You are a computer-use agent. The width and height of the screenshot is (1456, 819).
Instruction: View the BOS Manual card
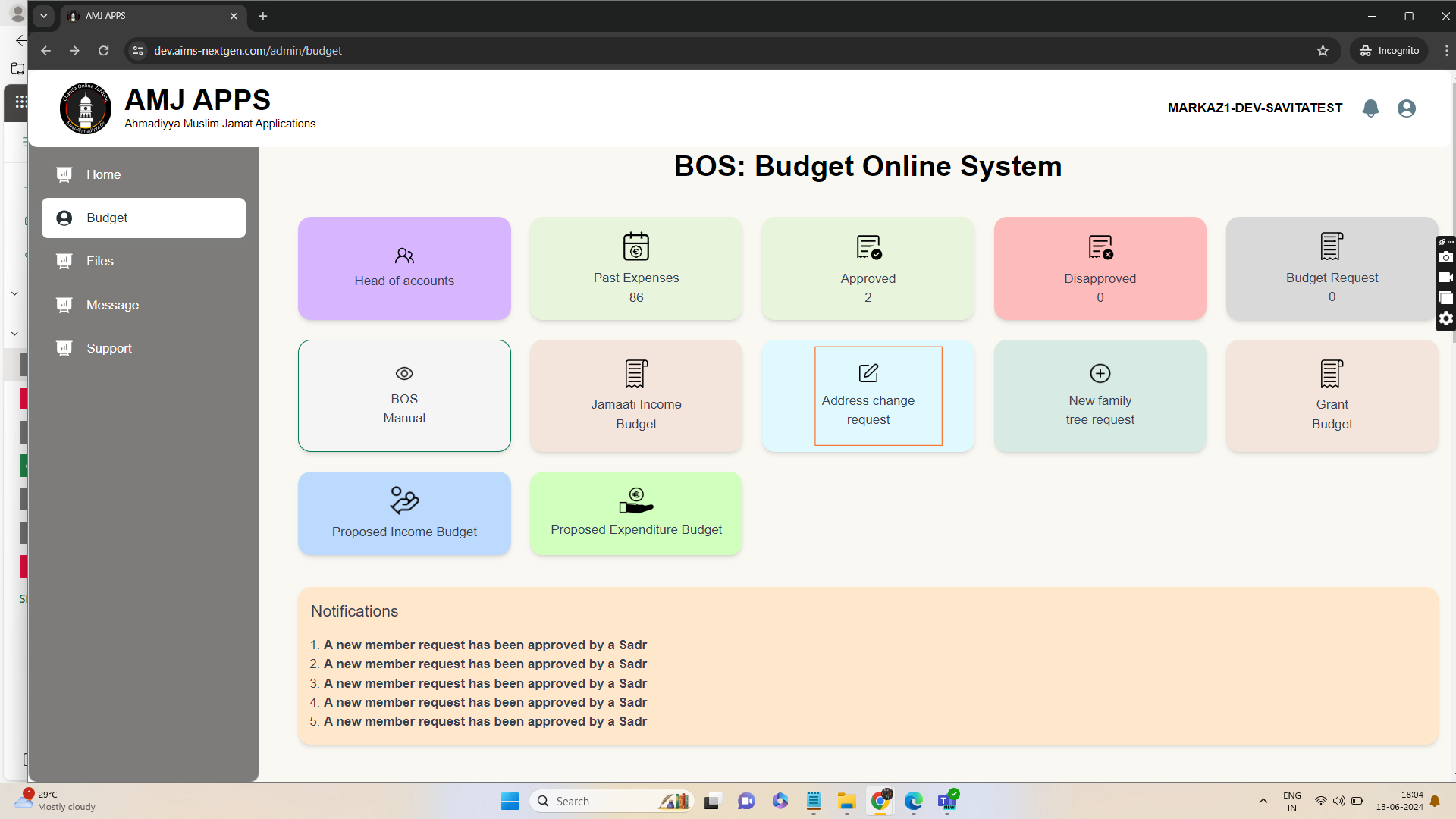coord(404,396)
